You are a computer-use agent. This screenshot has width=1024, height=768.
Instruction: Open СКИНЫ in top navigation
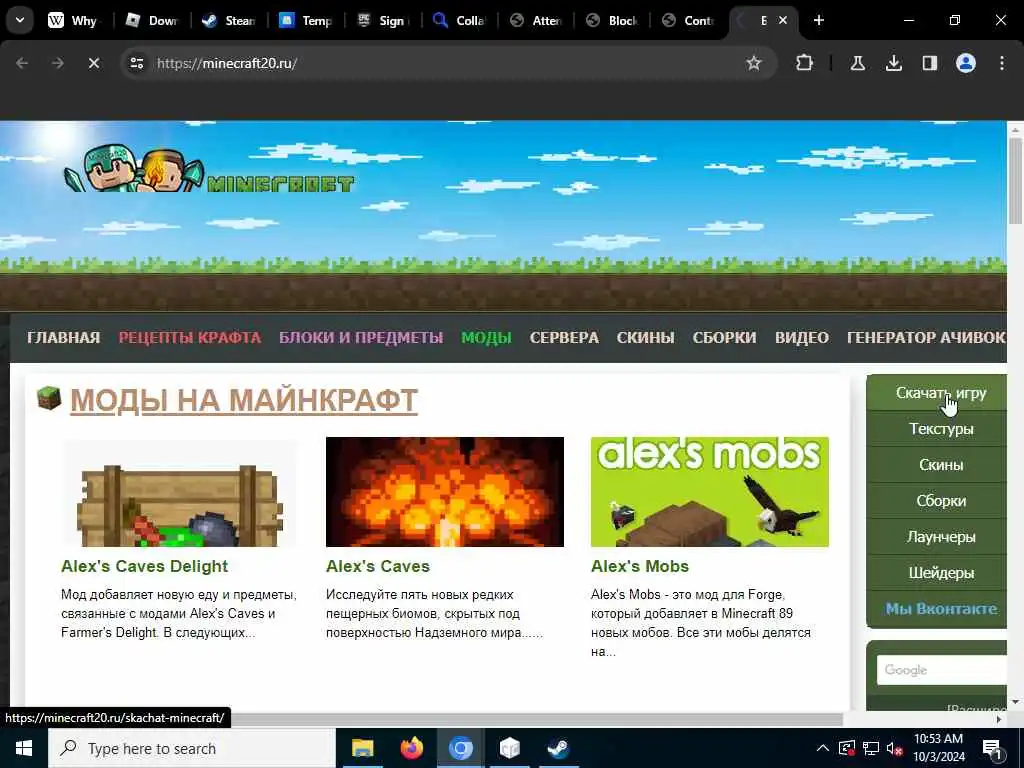(x=645, y=338)
